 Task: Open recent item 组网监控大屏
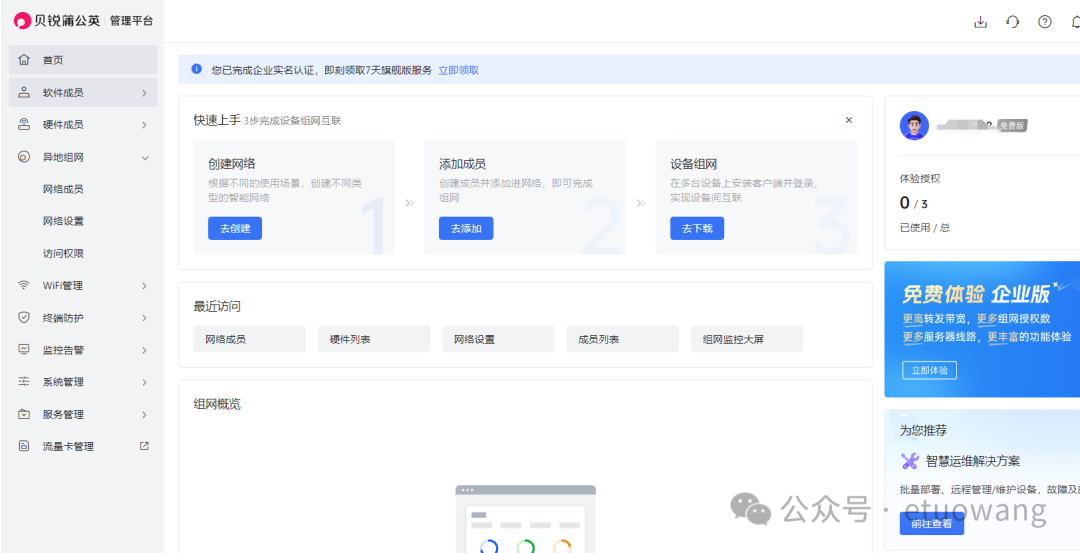pos(747,339)
